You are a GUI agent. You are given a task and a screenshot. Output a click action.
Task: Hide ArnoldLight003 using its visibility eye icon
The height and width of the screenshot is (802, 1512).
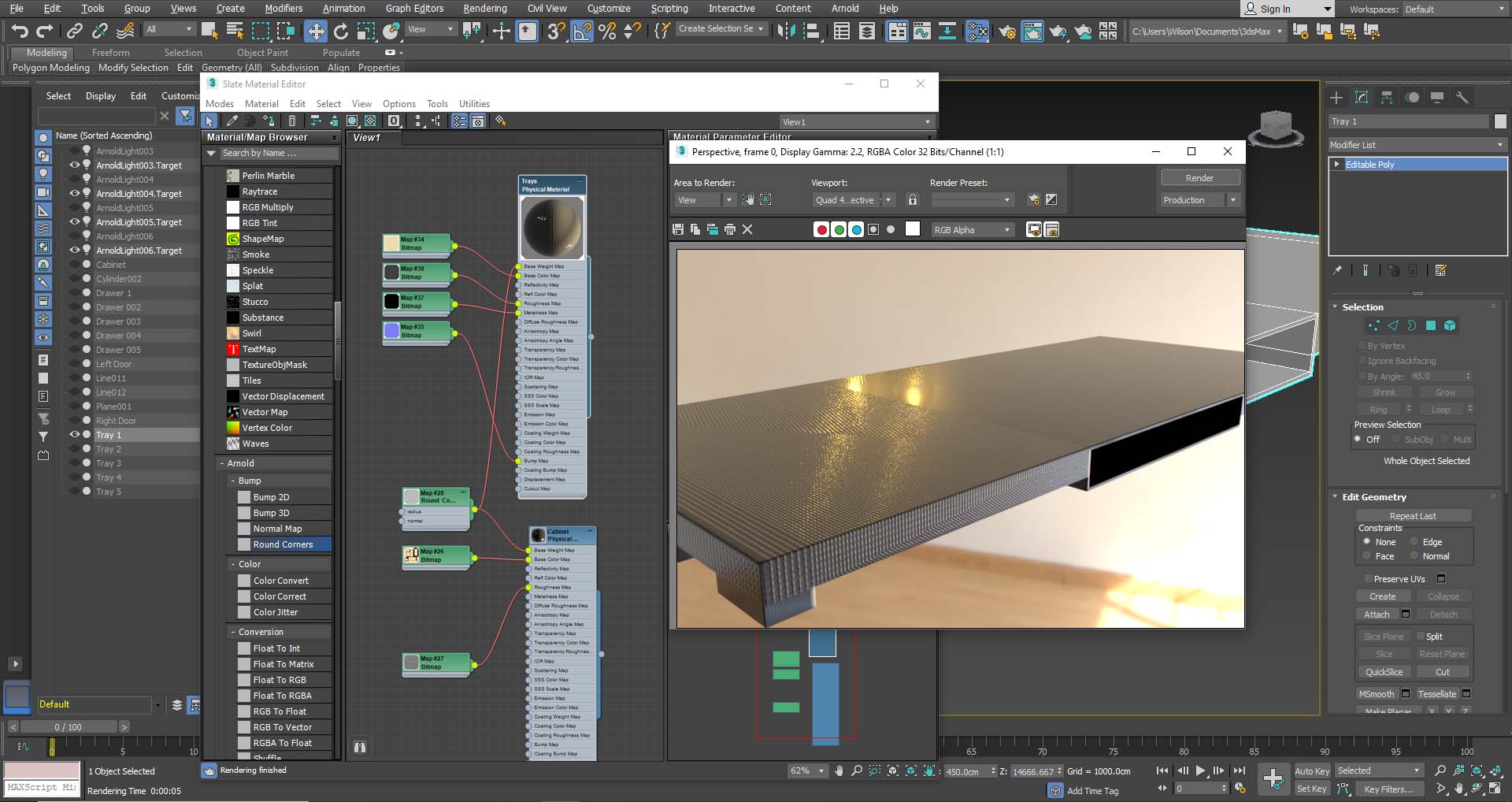pyautogui.click(x=75, y=151)
